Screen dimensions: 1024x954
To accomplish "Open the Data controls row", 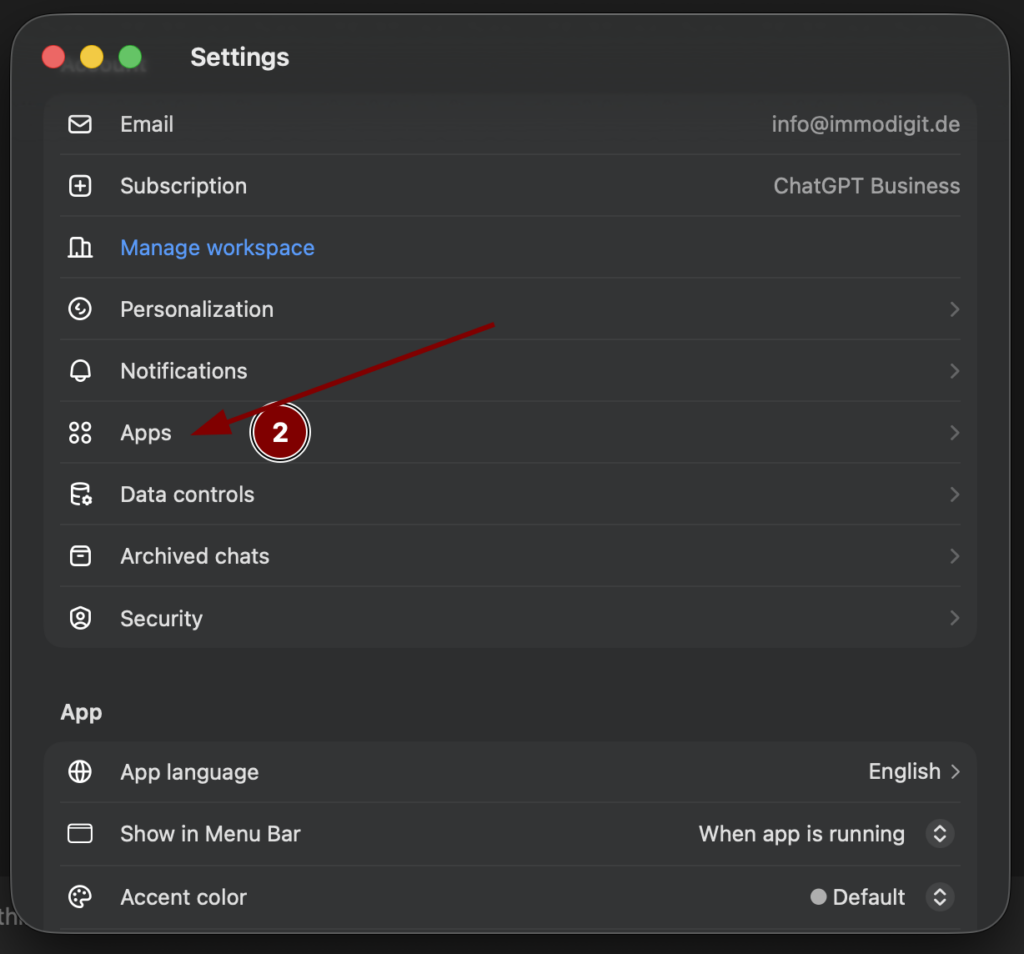I will coord(187,495).
